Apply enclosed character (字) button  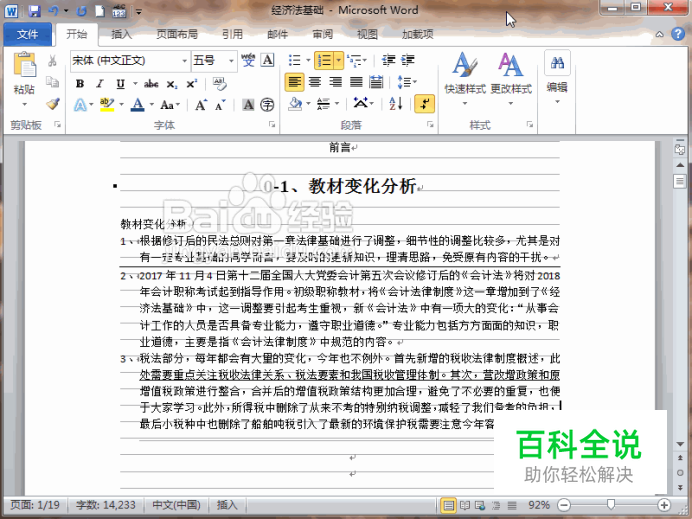click(267, 105)
